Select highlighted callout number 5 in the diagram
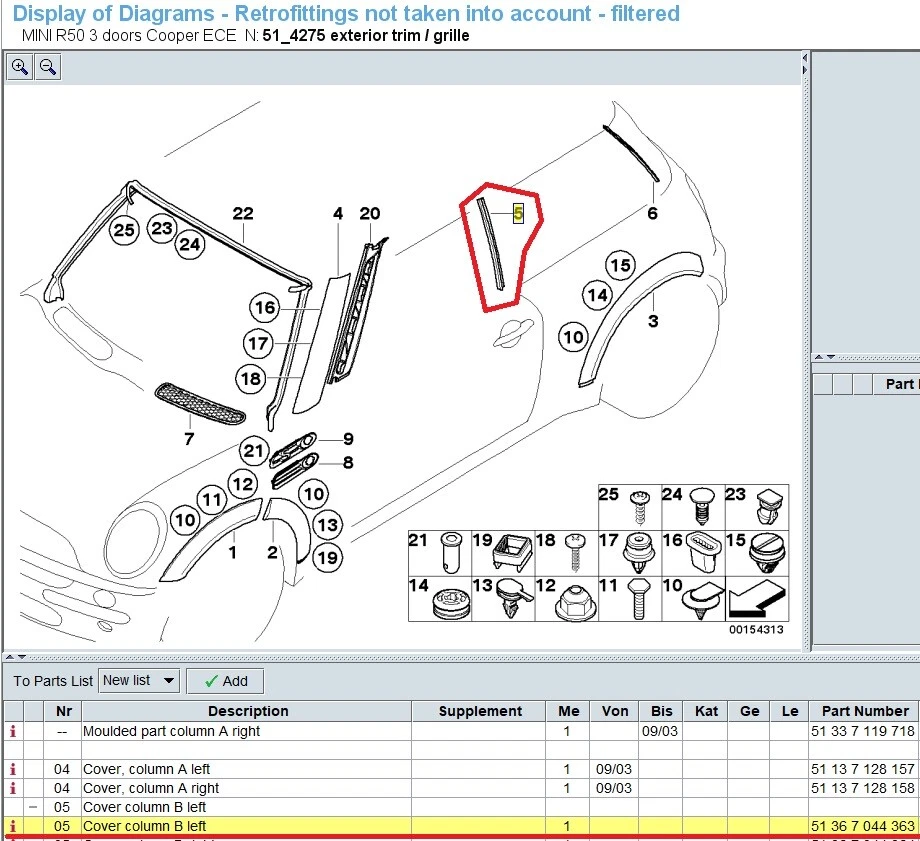 click(x=518, y=213)
